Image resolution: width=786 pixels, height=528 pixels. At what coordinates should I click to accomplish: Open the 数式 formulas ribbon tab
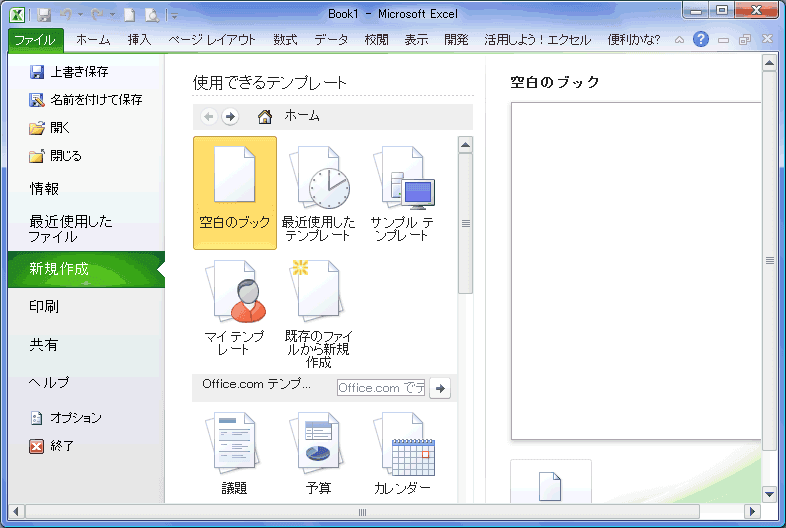click(285, 40)
